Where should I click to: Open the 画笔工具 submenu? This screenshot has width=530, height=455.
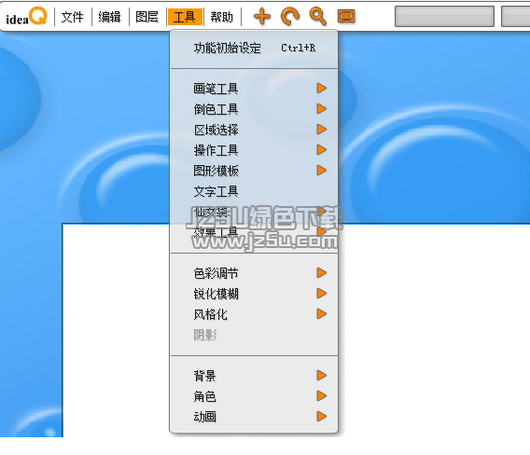[x=216, y=89]
